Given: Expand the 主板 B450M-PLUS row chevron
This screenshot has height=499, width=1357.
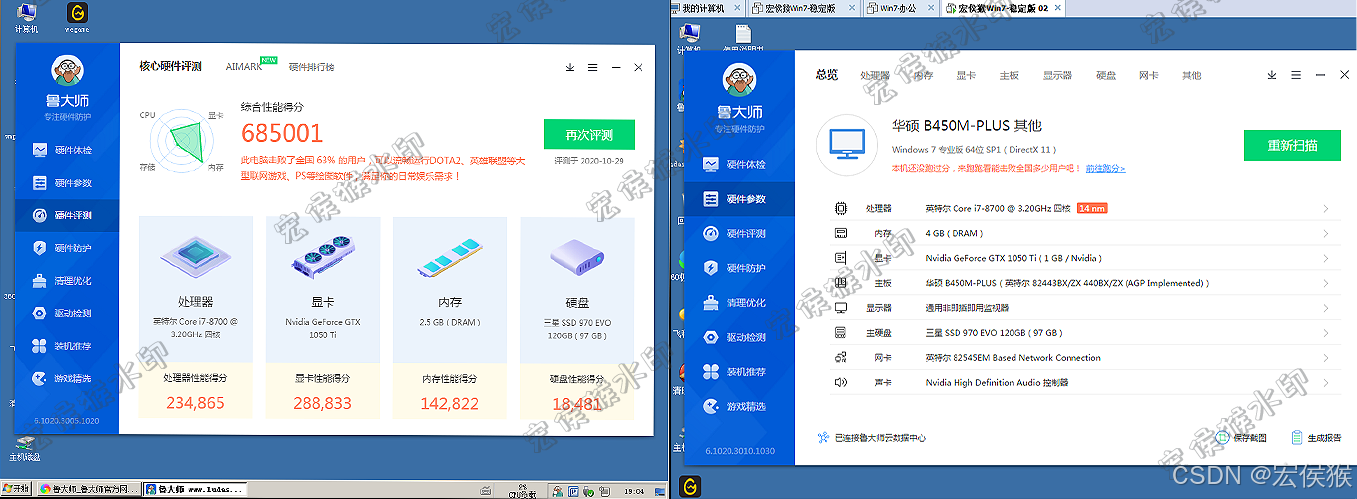Looking at the screenshot, I should [x=1326, y=283].
